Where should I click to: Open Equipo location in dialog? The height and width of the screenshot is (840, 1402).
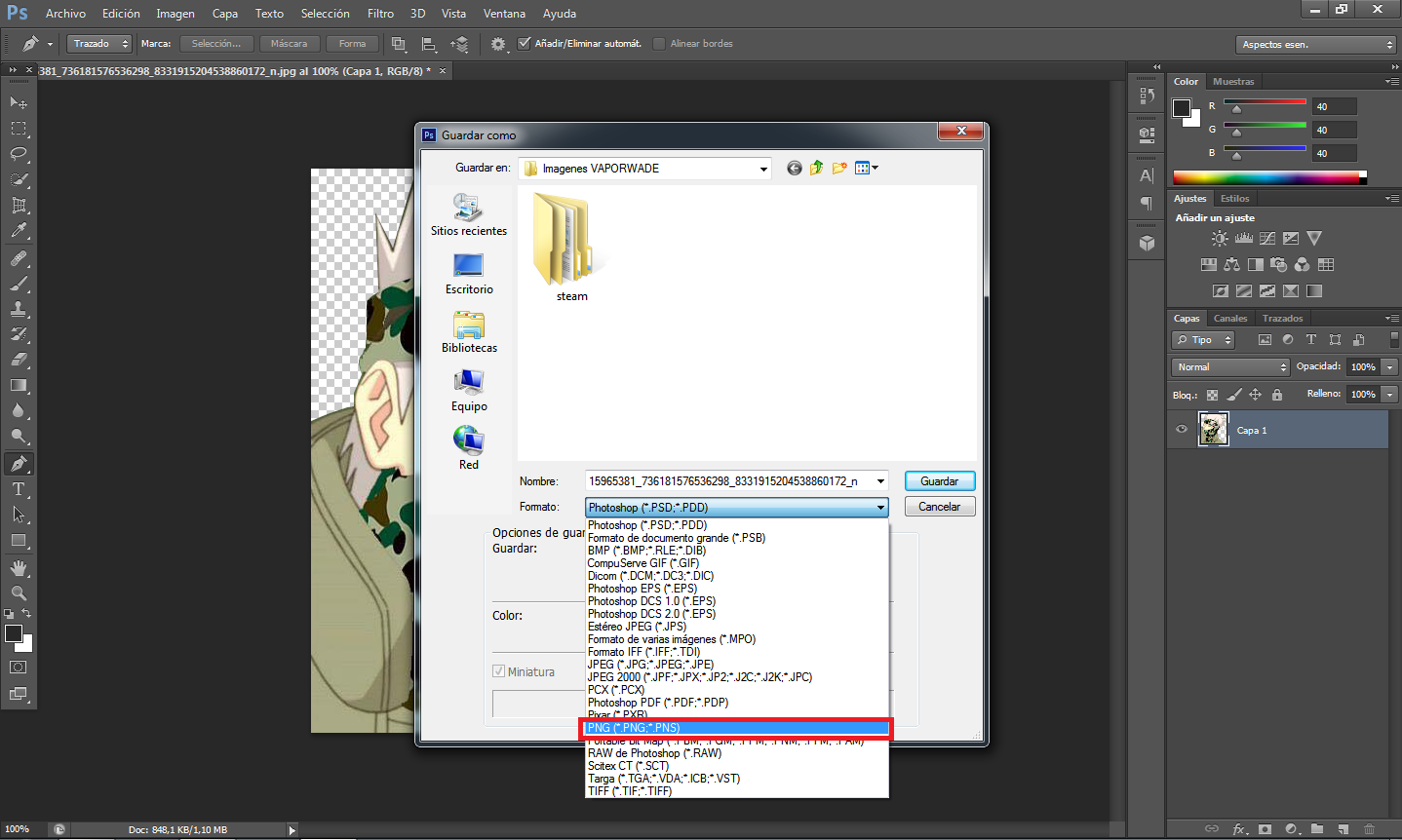pyautogui.click(x=469, y=391)
